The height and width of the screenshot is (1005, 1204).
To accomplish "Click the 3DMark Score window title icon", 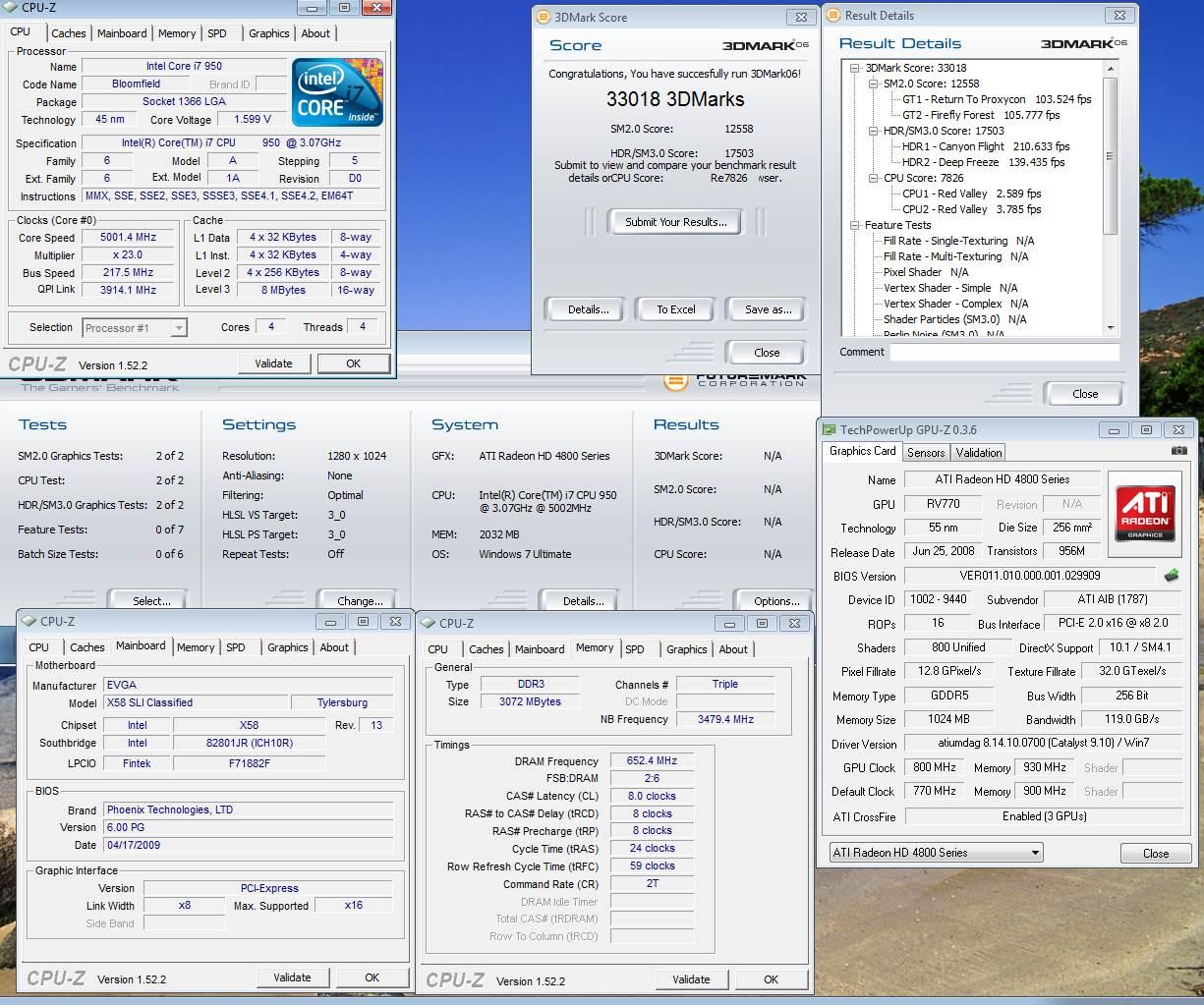I will pyautogui.click(x=544, y=17).
